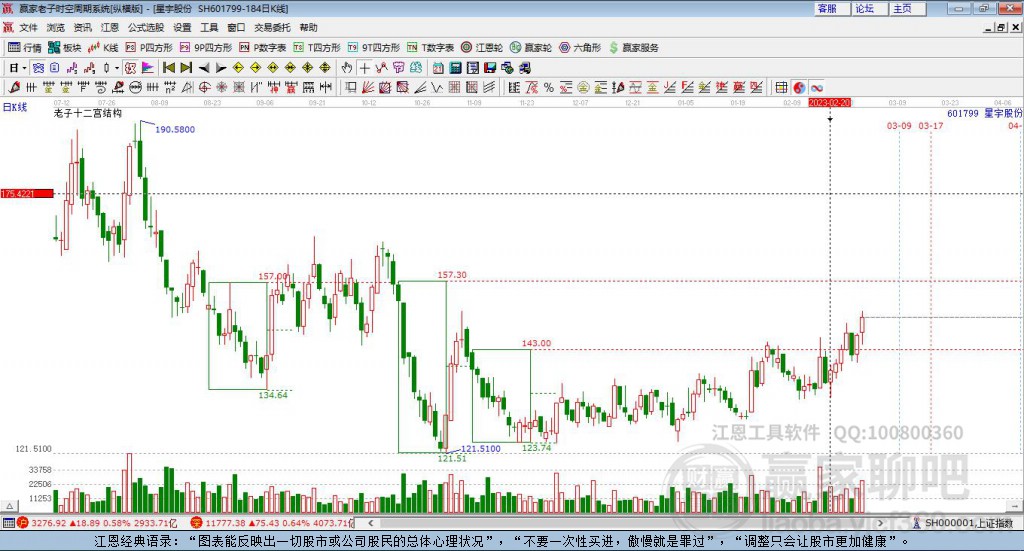Open the 帮助 menu
Image resolution: width=1024 pixels, height=551 pixels.
tap(308, 27)
